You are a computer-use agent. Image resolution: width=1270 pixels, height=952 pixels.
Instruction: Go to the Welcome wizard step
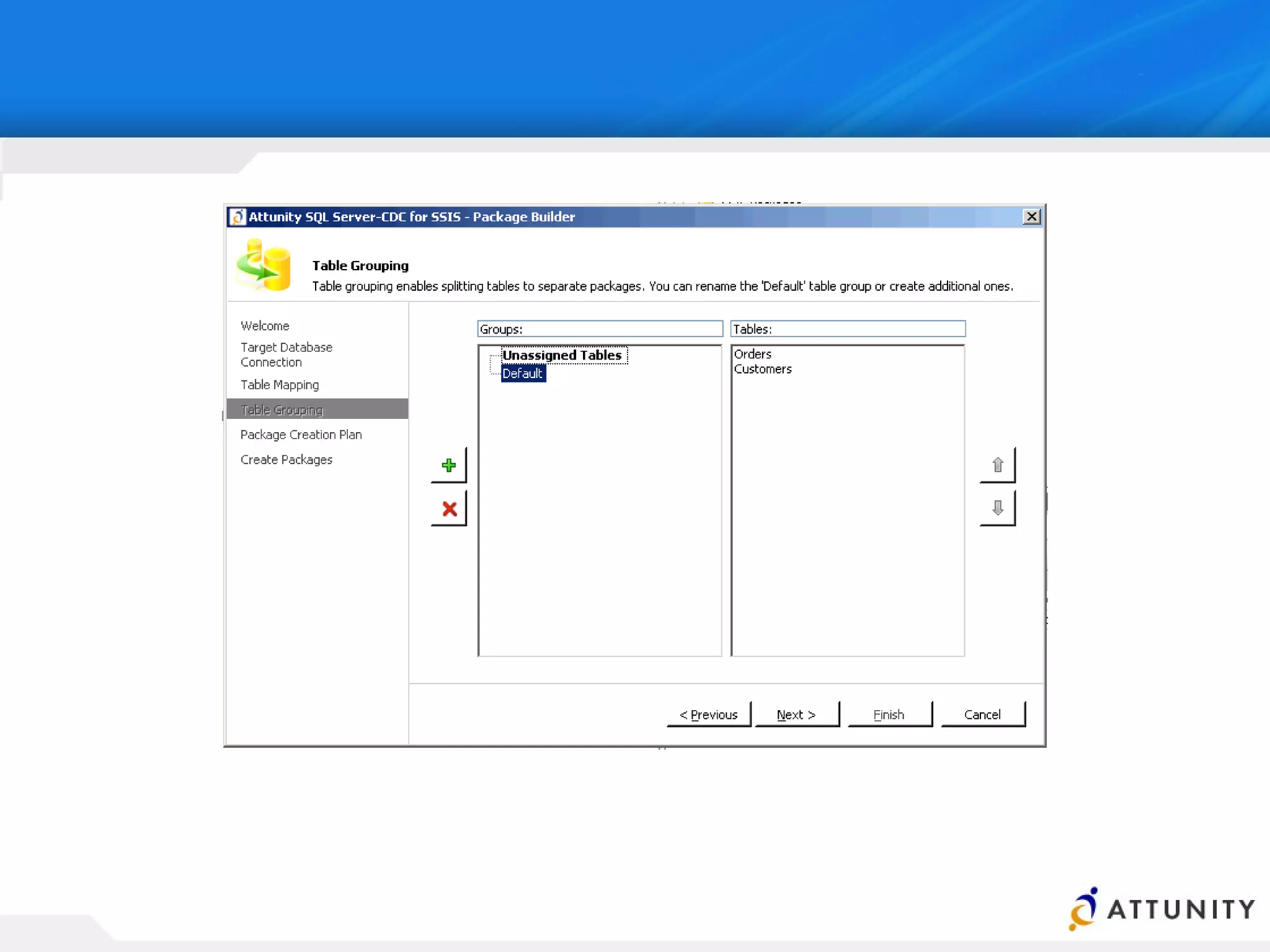pyautogui.click(x=265, y=325)
